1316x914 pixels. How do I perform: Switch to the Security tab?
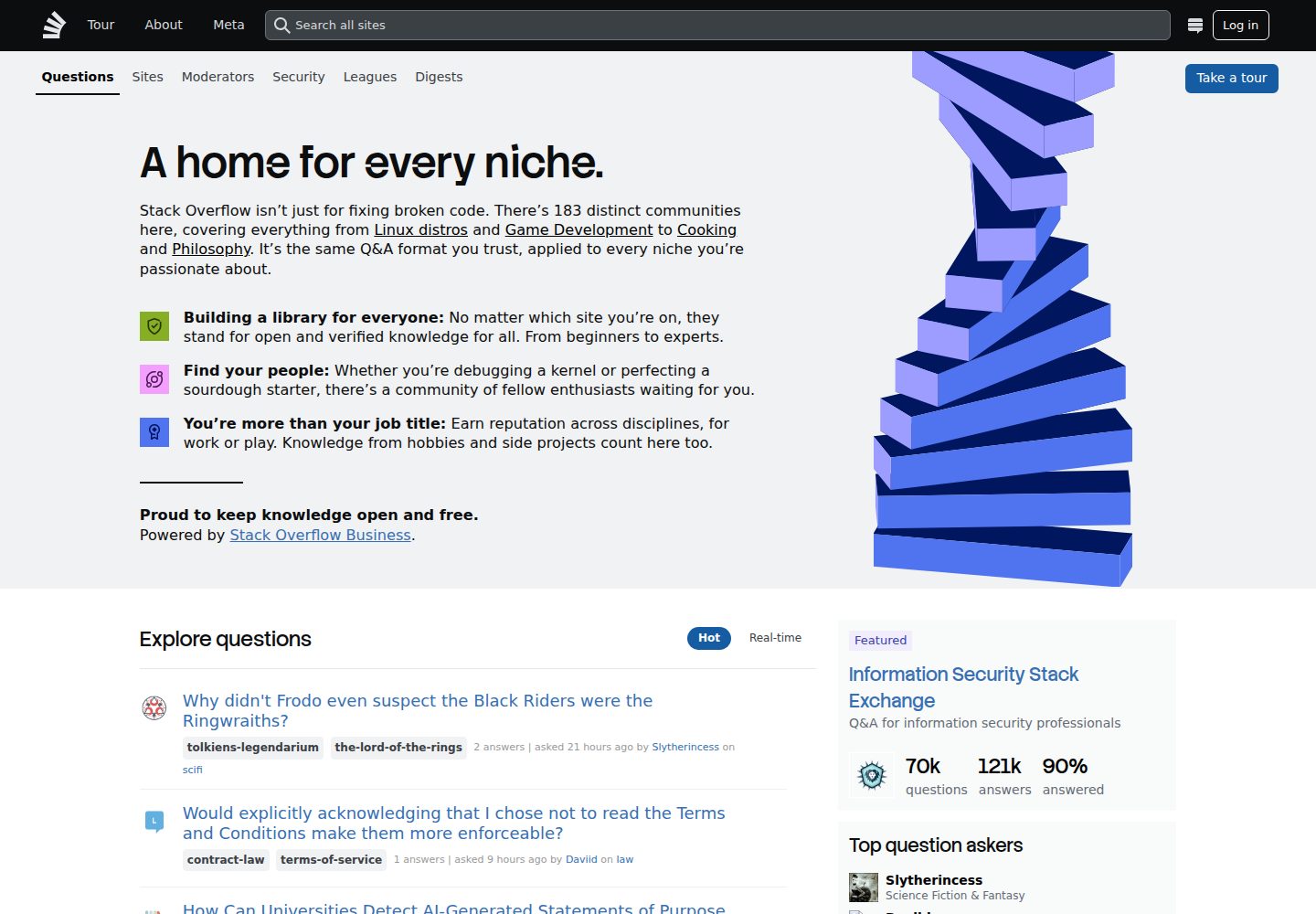tap(298, 77)
